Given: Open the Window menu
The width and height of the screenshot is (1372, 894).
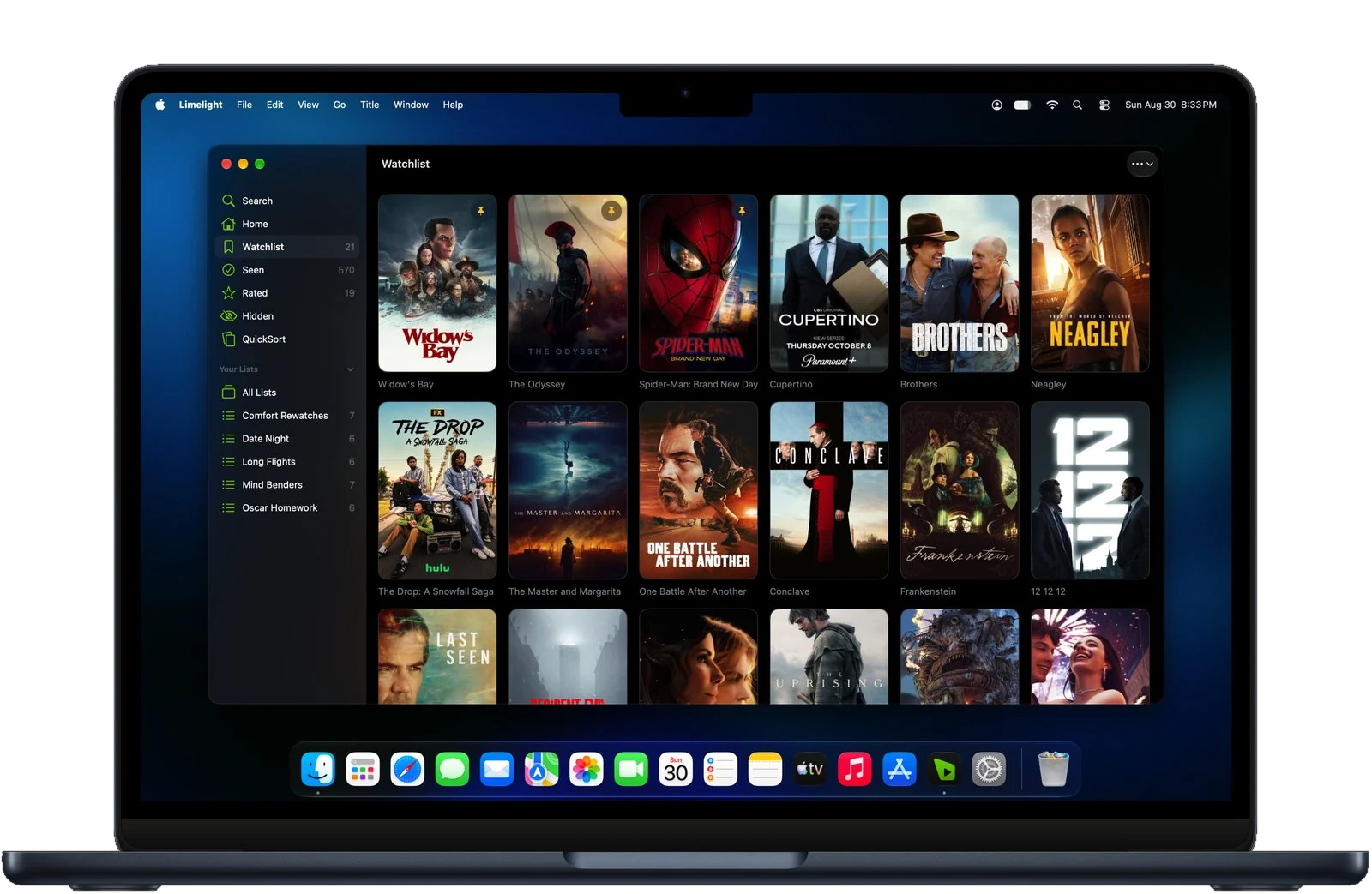Looking at the screenshot, I should click(411, 105).
